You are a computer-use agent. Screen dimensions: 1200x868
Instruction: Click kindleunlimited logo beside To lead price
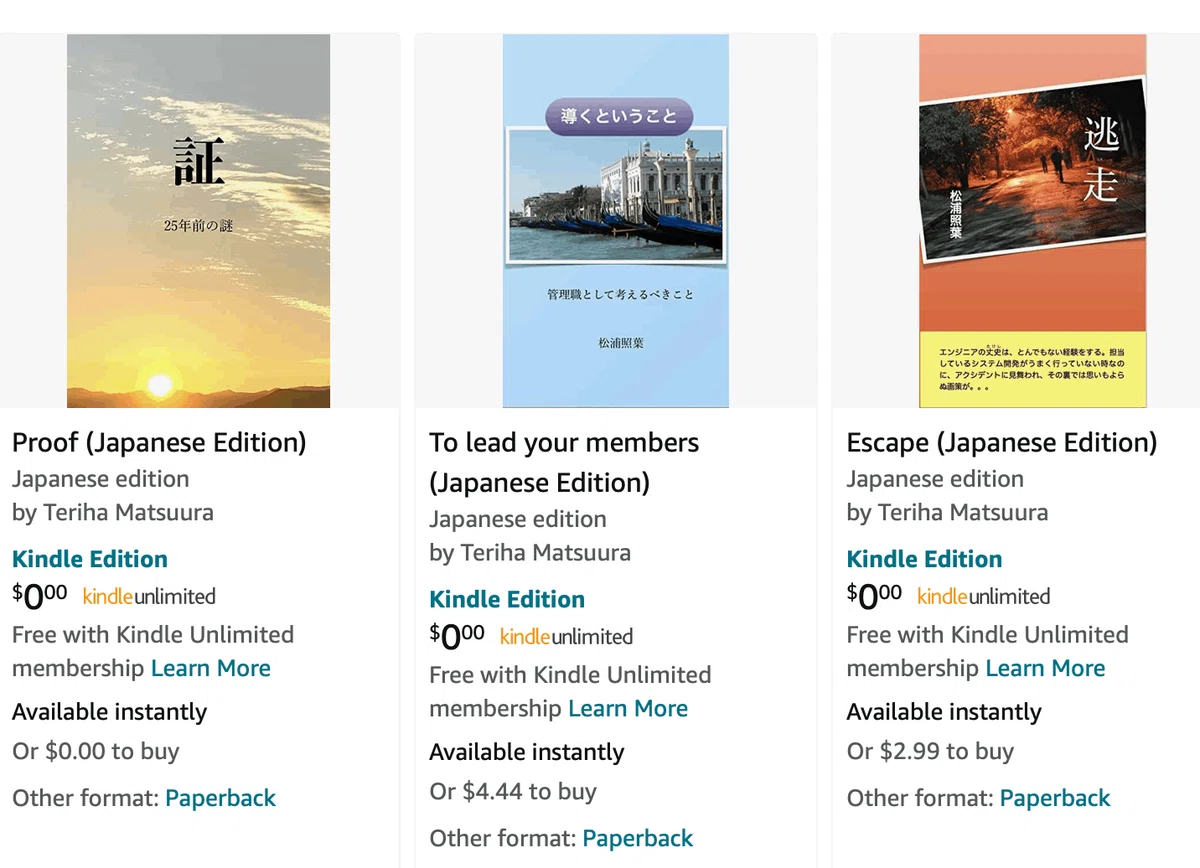566,637
